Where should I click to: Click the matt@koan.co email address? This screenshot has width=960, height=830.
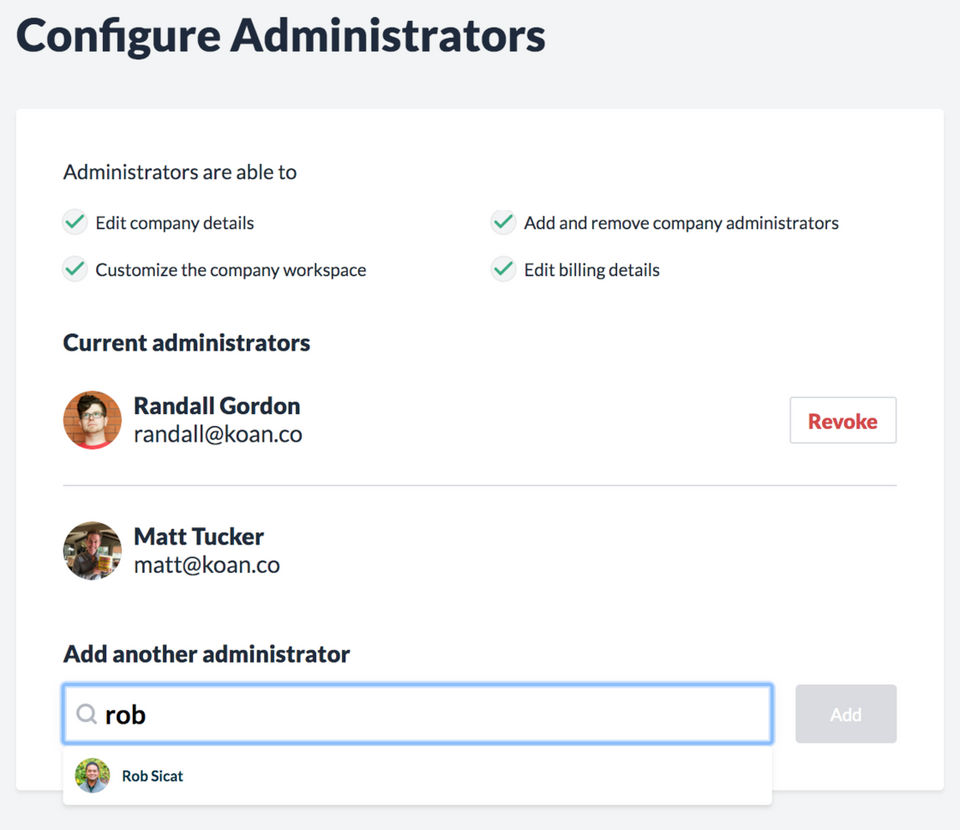click(207, 565)
